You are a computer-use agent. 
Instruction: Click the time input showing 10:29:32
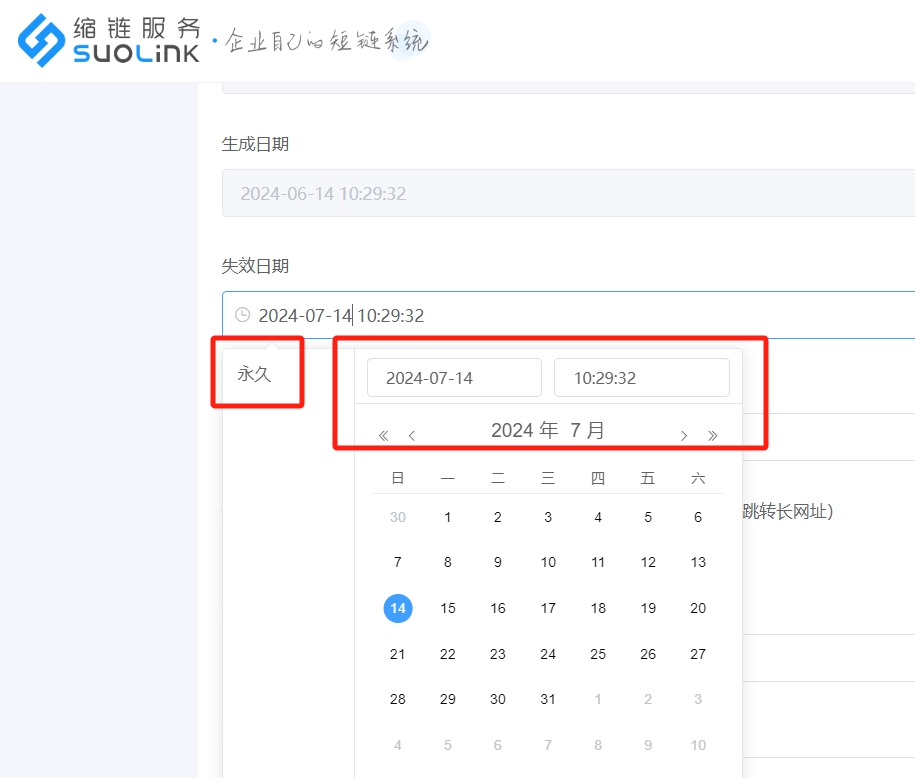641,378
